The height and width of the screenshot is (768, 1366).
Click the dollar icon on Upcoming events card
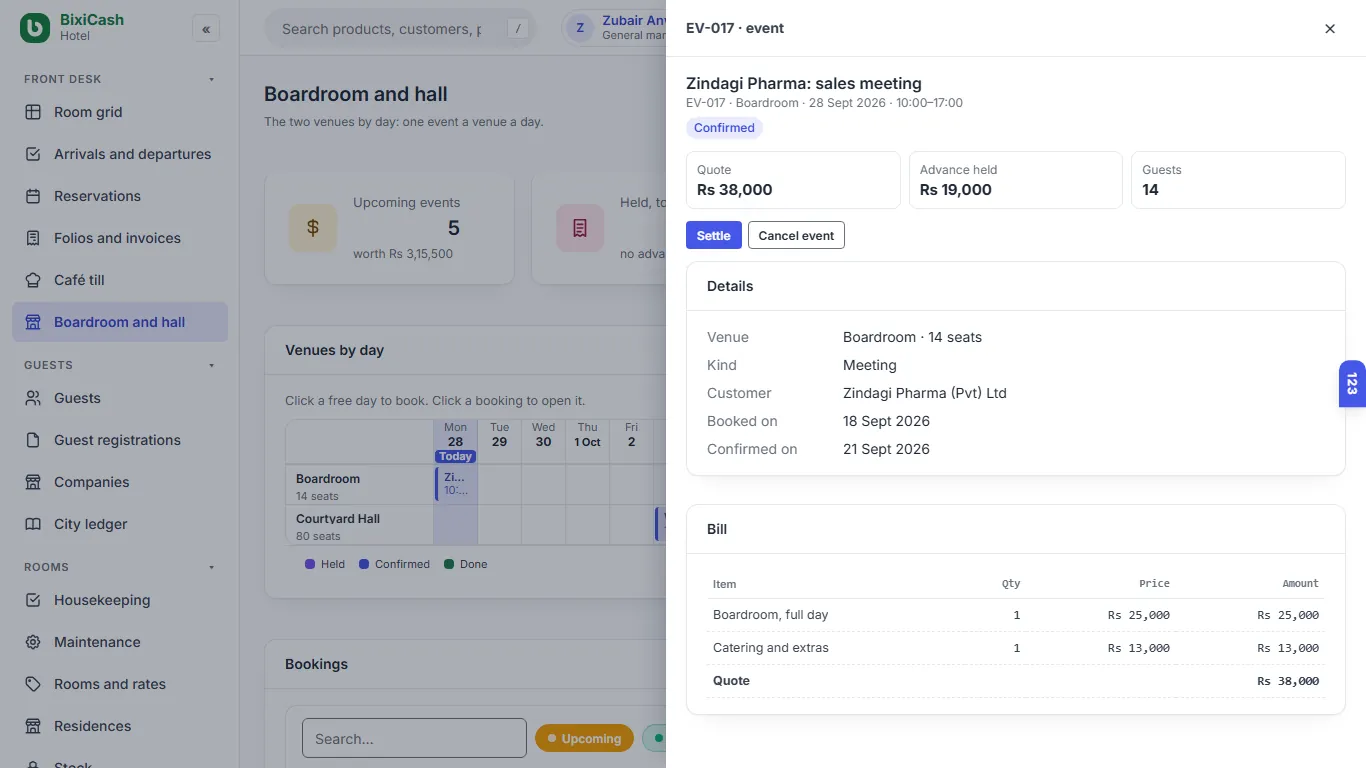click(313, 228)
